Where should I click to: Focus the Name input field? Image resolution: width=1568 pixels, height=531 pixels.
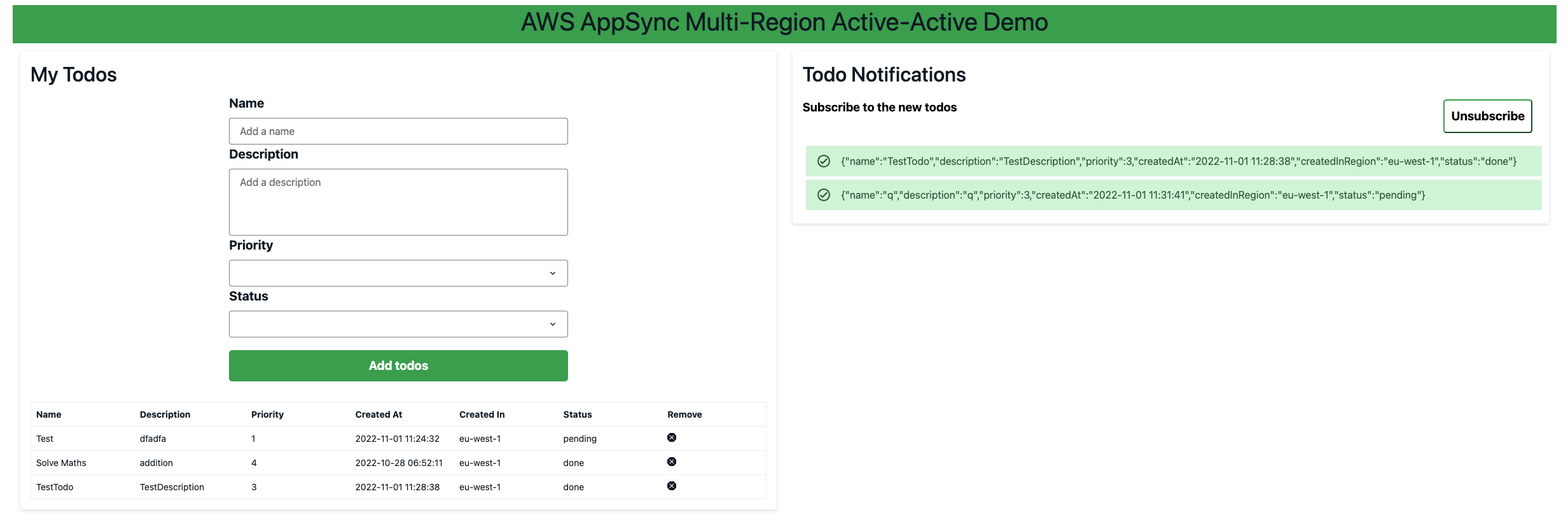point(398,131)
